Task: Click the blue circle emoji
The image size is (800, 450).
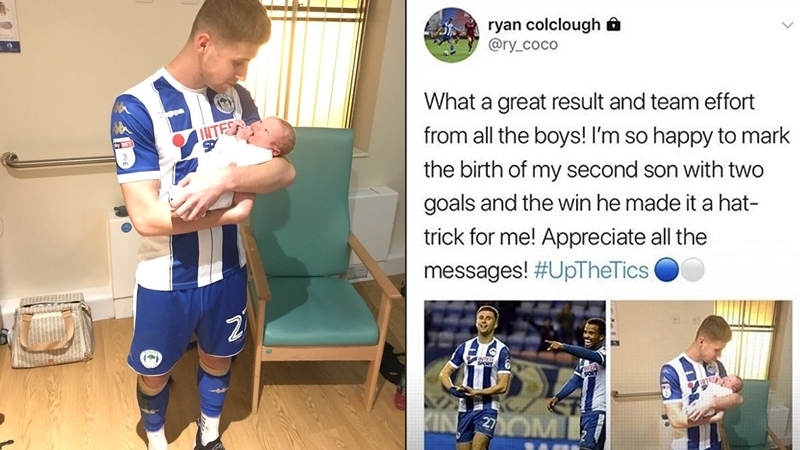Action: pyautogui.click(x=666, y=270)
